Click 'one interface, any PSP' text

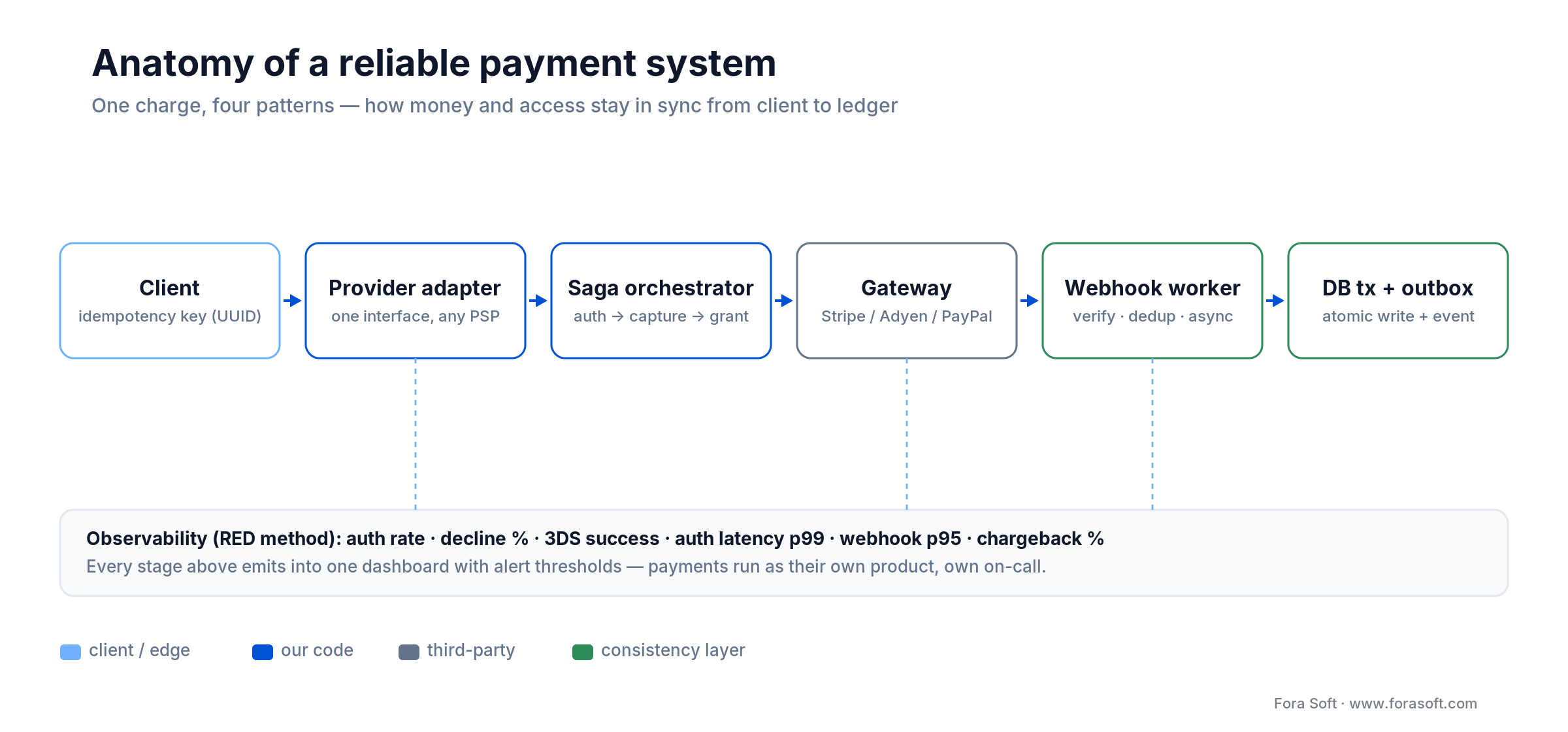click(416, 316)
